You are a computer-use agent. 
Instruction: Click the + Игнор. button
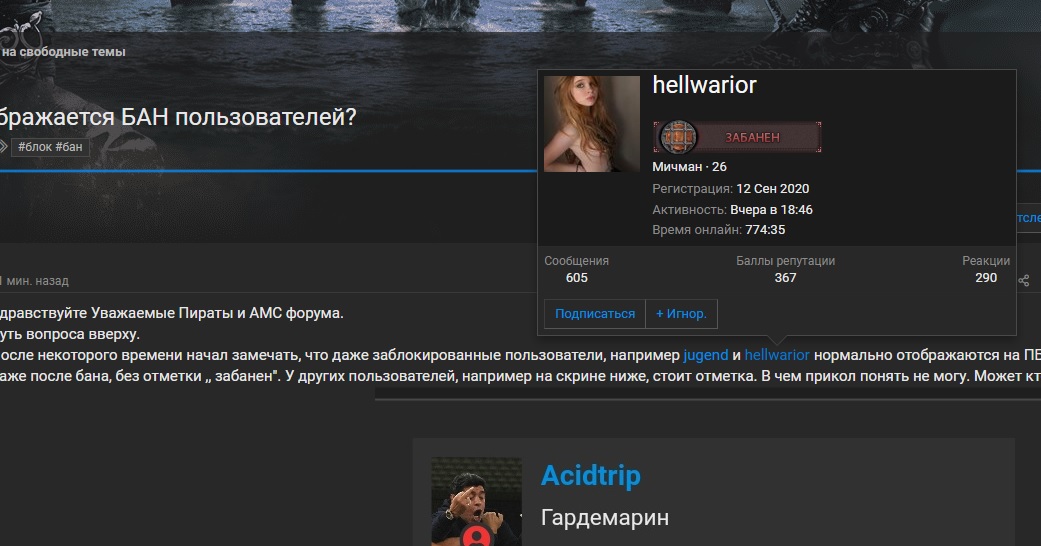coord(681,314)
